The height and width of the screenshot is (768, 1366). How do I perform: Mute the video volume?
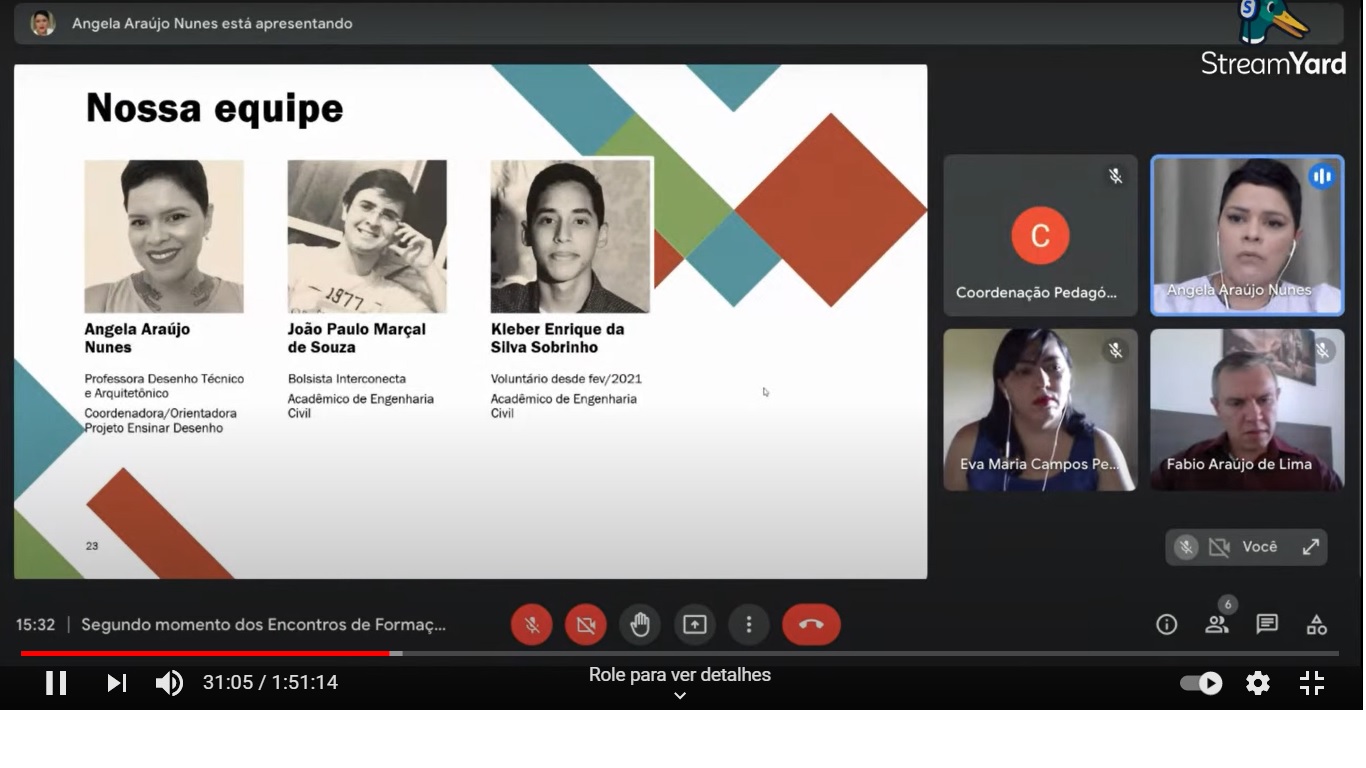click(169, 683)
